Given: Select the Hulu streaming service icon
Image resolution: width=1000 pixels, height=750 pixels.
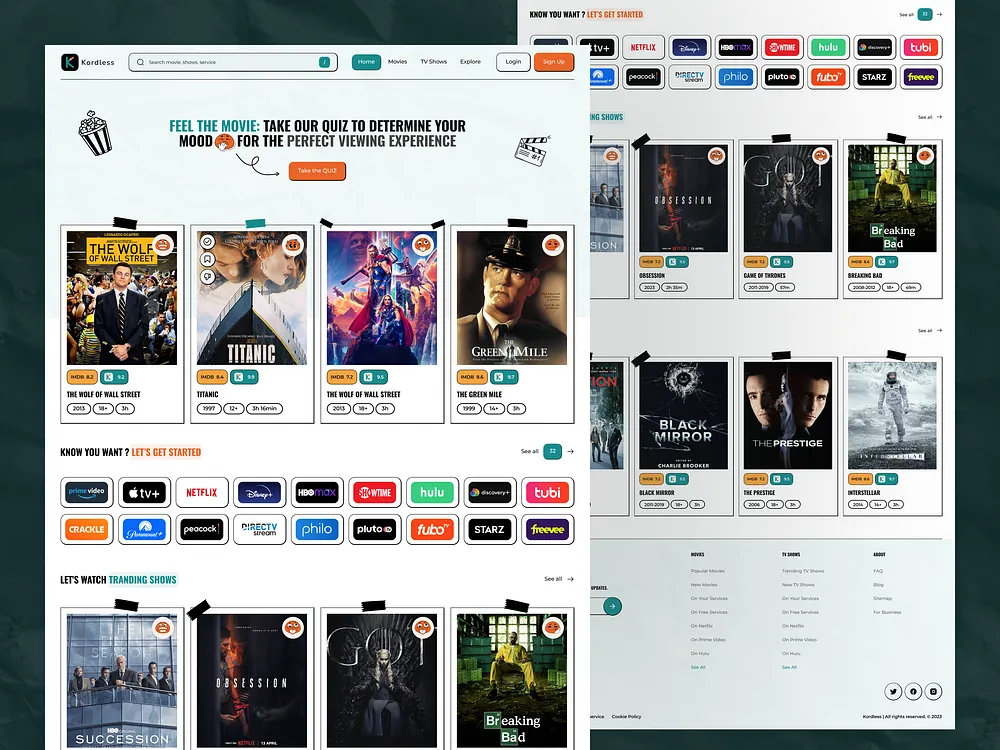Looking at the screenshot, I should [432, 492].
